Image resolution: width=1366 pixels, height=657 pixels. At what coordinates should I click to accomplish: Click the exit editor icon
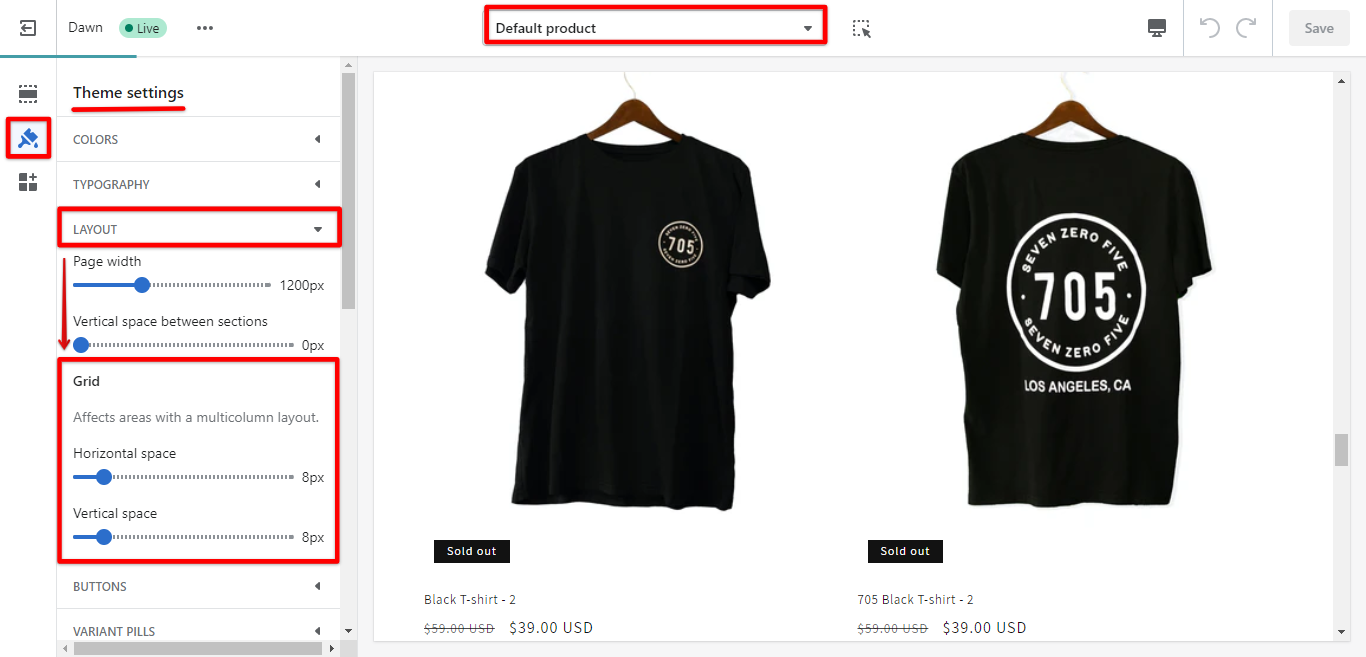pos(28,28)
